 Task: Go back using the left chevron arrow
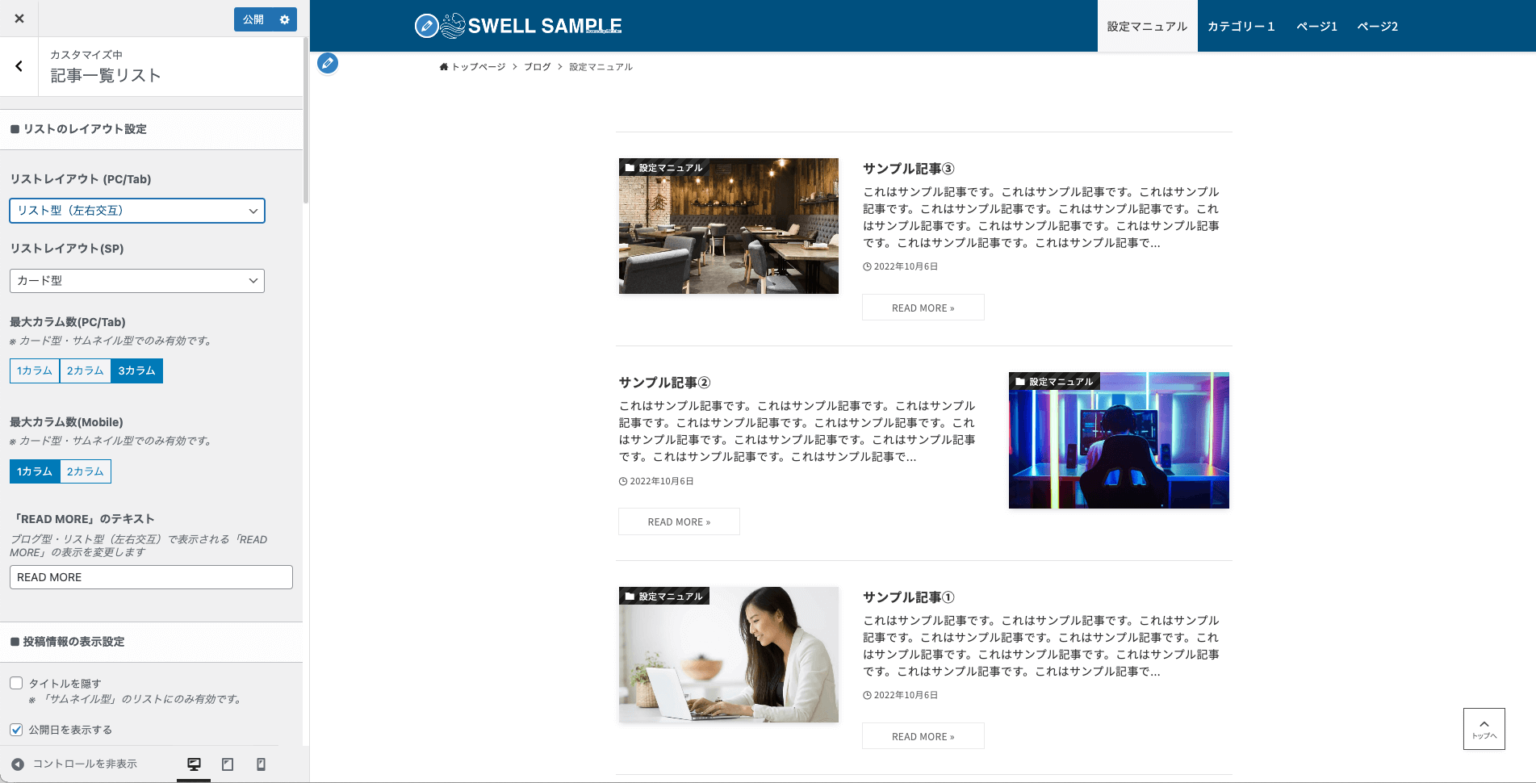pyautogui.click(x=18, y=65)
